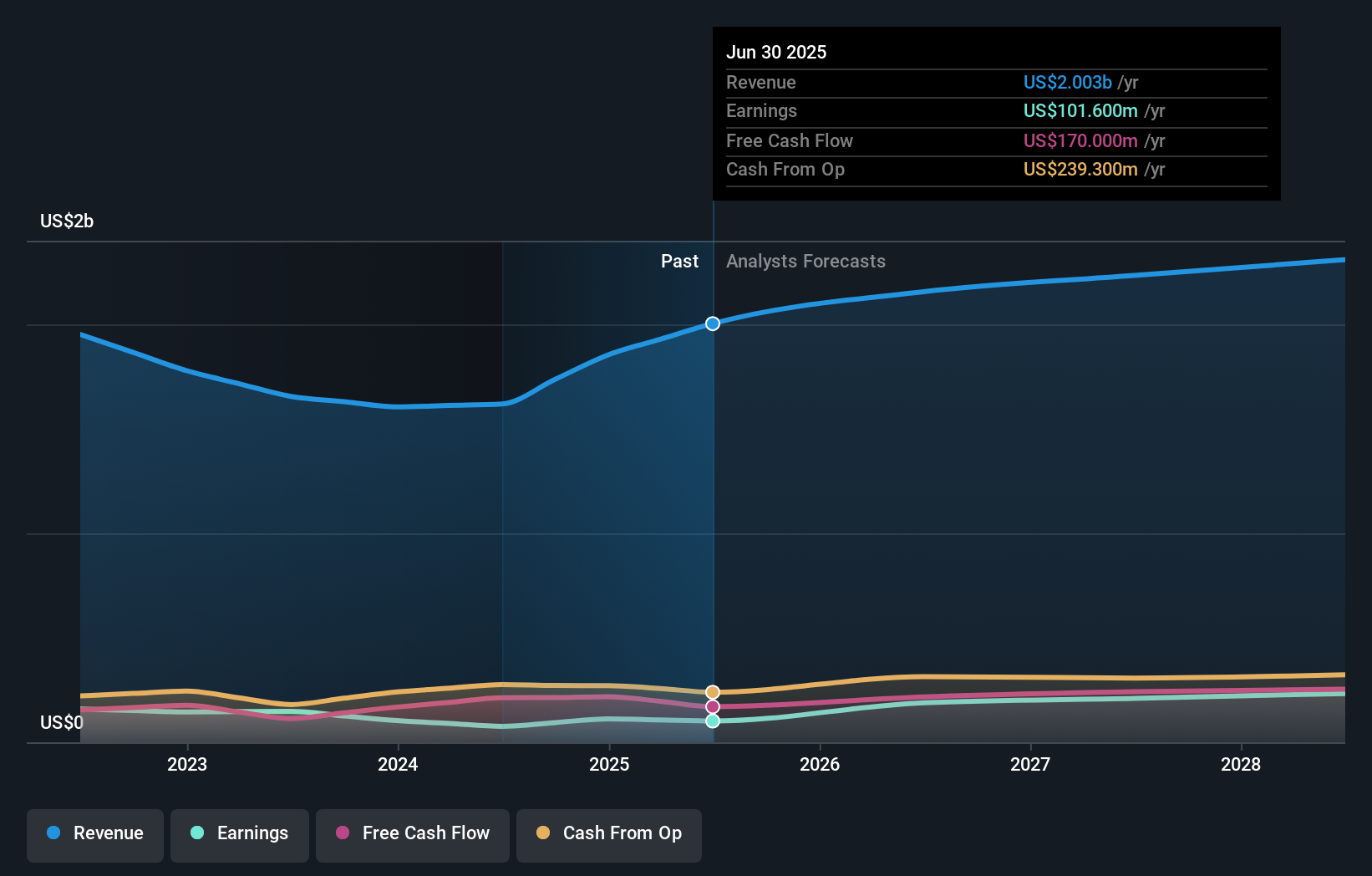Toggle the Earnings series visibility
This screenshot has width=1372, height=876.
(x=239, y=834)
